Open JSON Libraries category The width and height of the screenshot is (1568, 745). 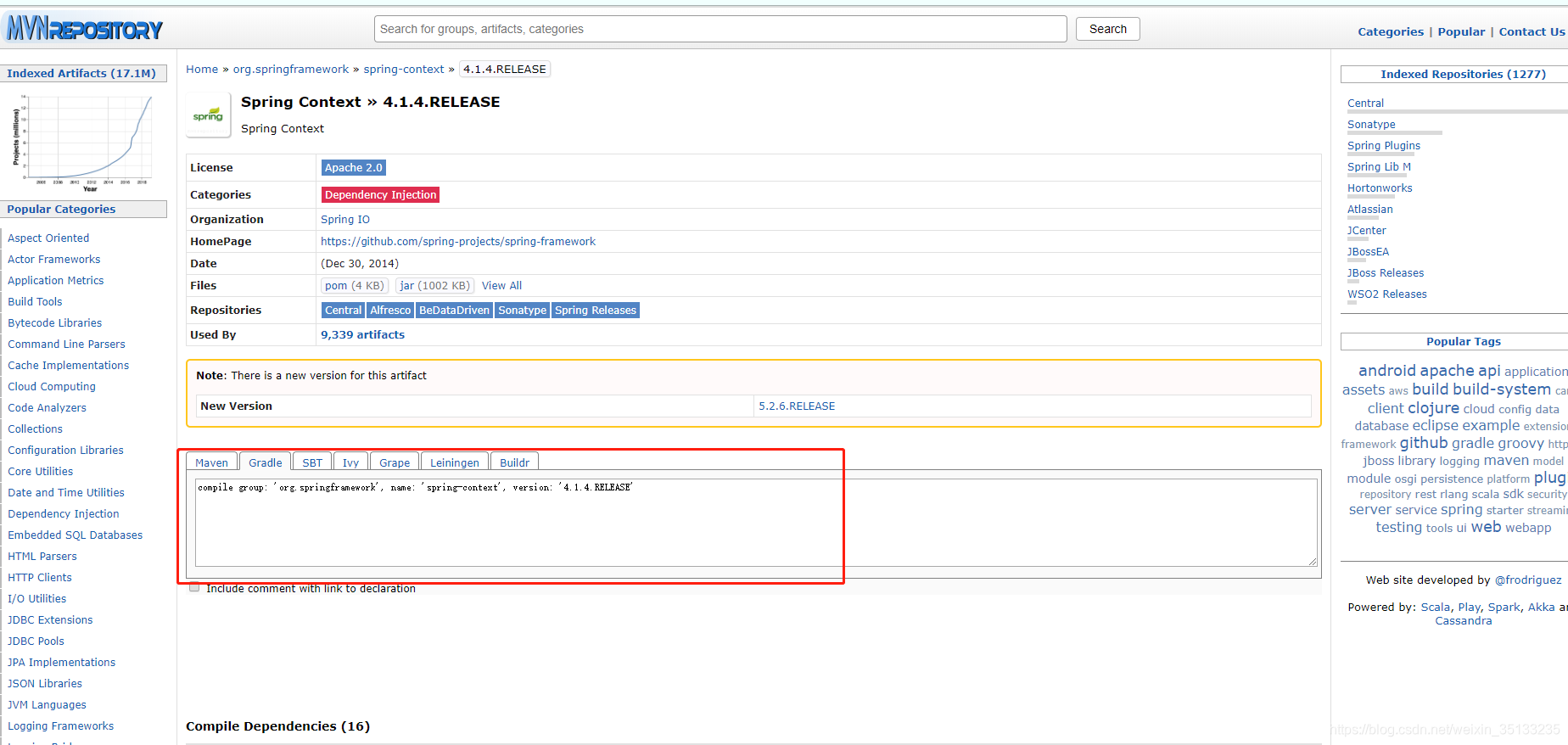[45, 684]
